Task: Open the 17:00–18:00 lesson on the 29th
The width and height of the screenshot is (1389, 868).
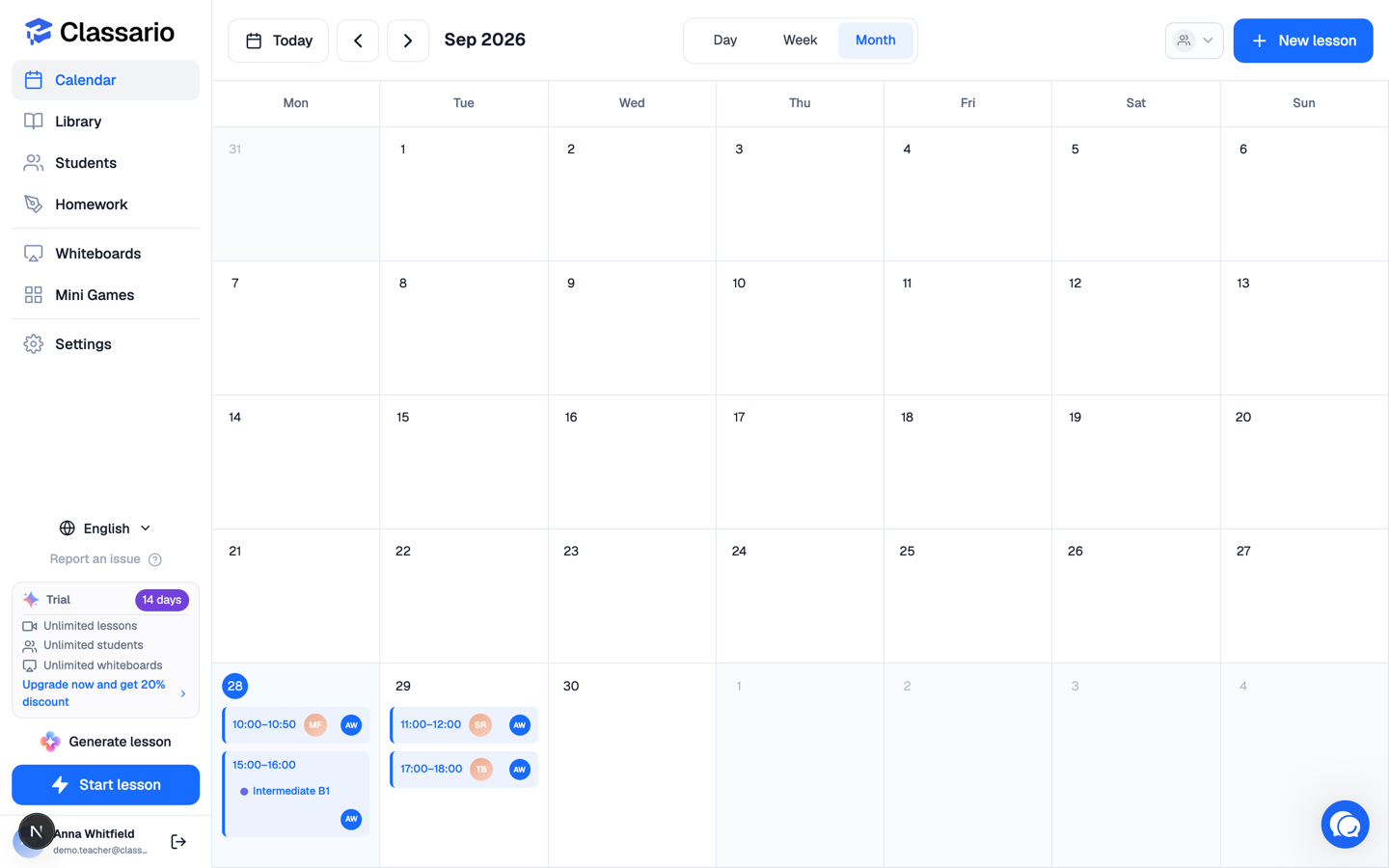Action: point(464,770)
